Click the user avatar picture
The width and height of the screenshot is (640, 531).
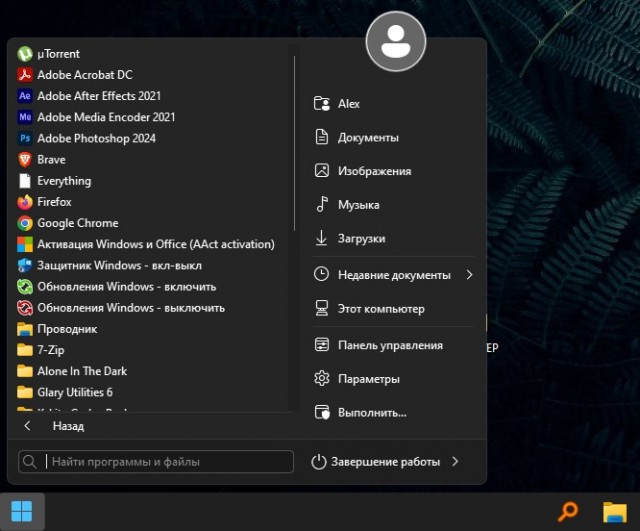(x=396, y=41)
